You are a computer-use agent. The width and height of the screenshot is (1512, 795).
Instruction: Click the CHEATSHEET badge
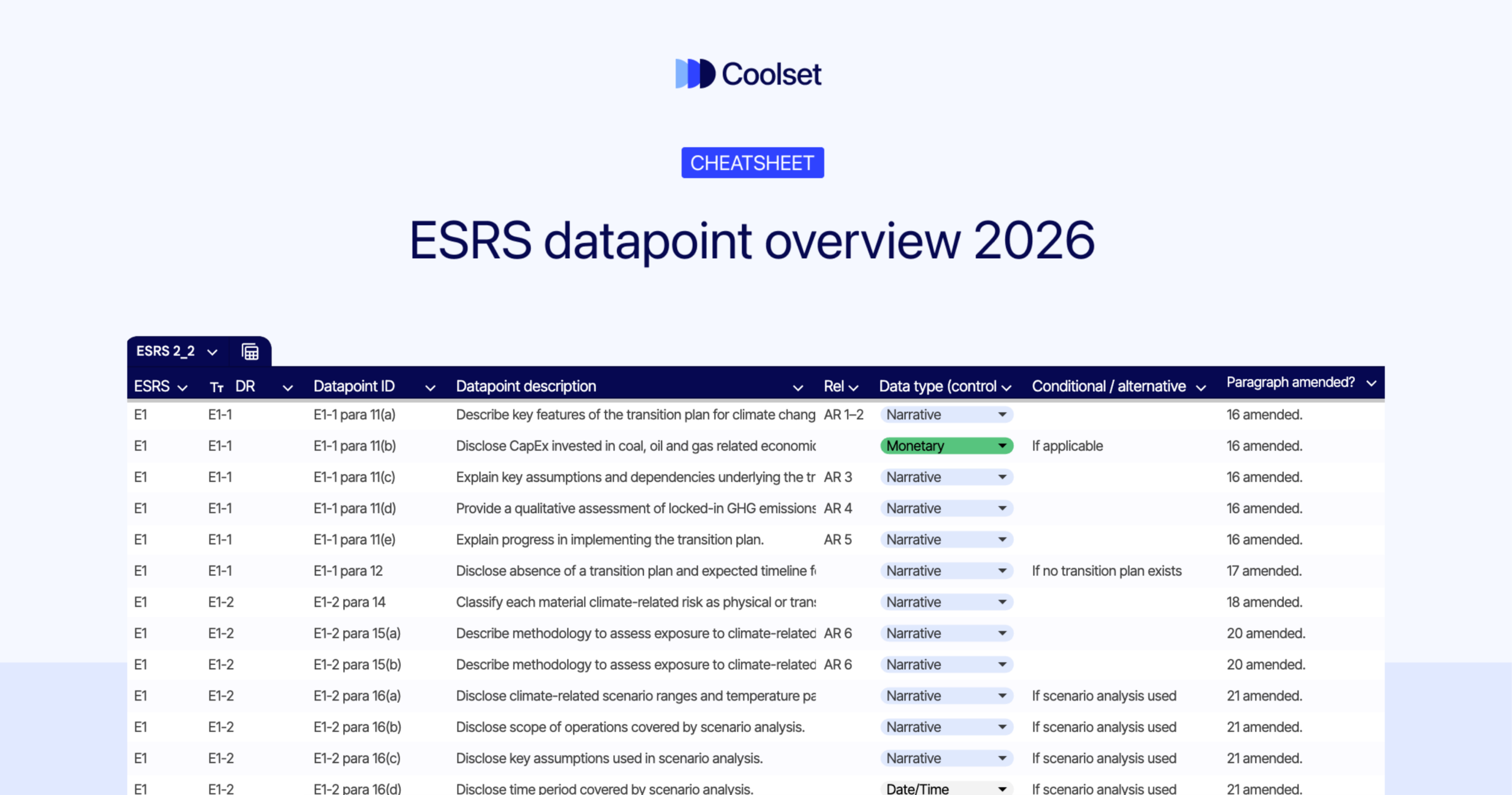pyautogui.click(x=752, y=163)
